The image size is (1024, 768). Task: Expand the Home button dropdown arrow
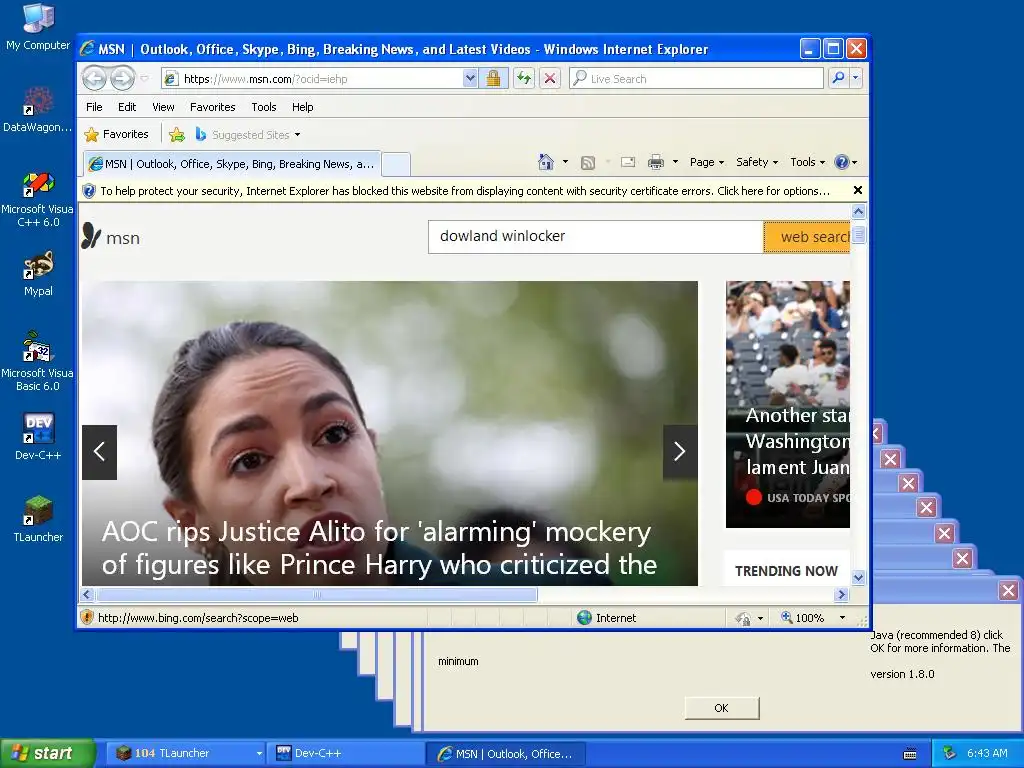(x=566, y=162)
